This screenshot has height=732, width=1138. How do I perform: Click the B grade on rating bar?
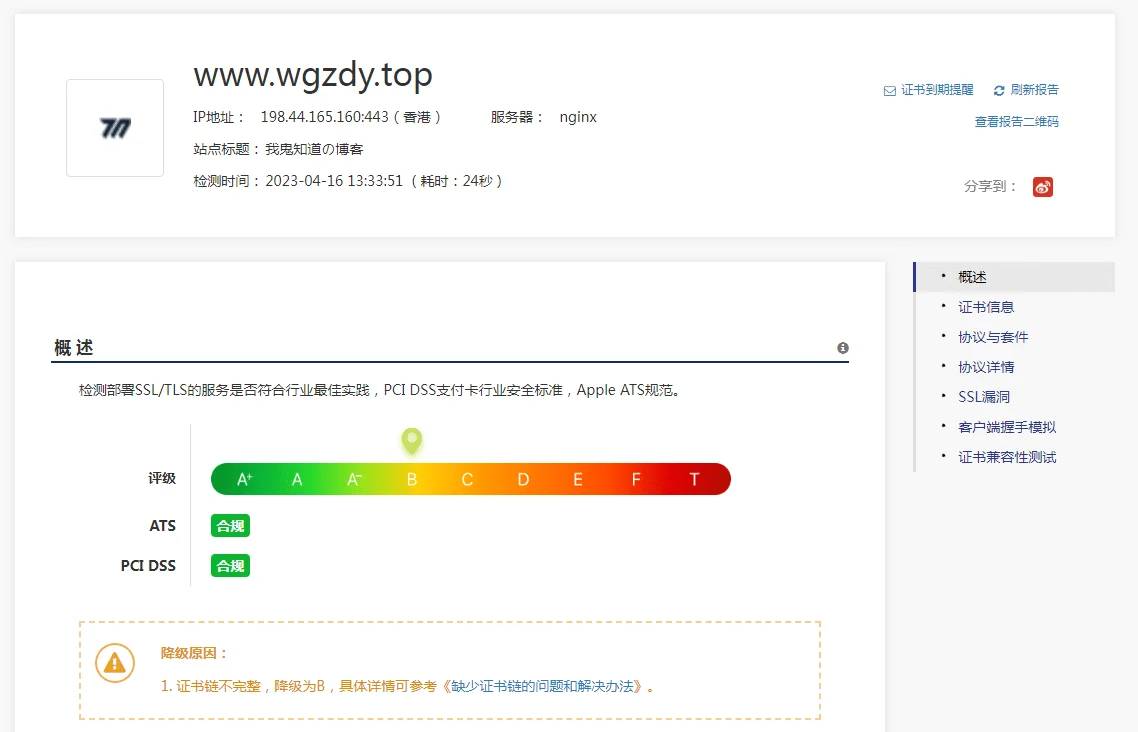tap(412, 480)
